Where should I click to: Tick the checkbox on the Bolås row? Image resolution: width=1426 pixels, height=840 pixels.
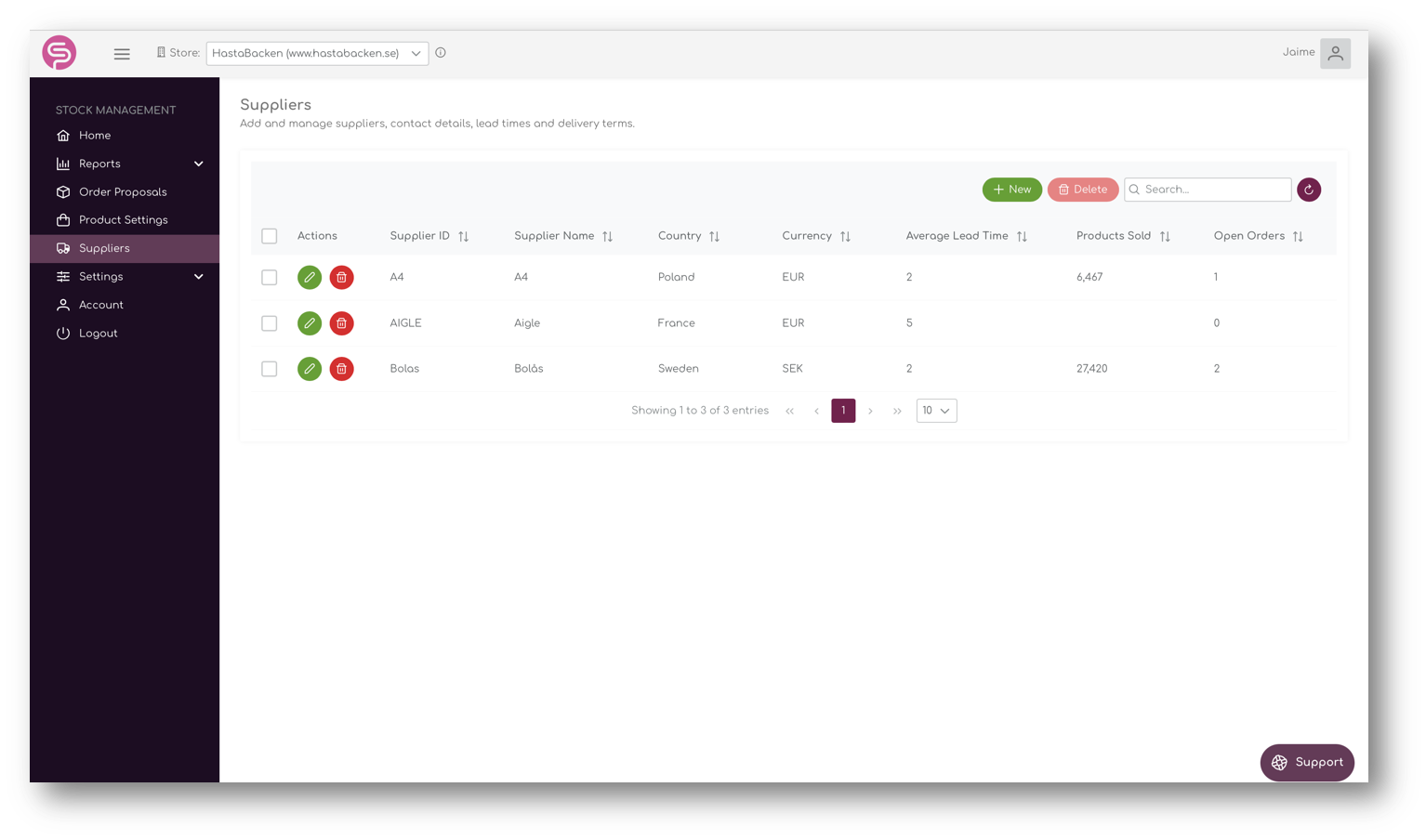click(269, 369)
